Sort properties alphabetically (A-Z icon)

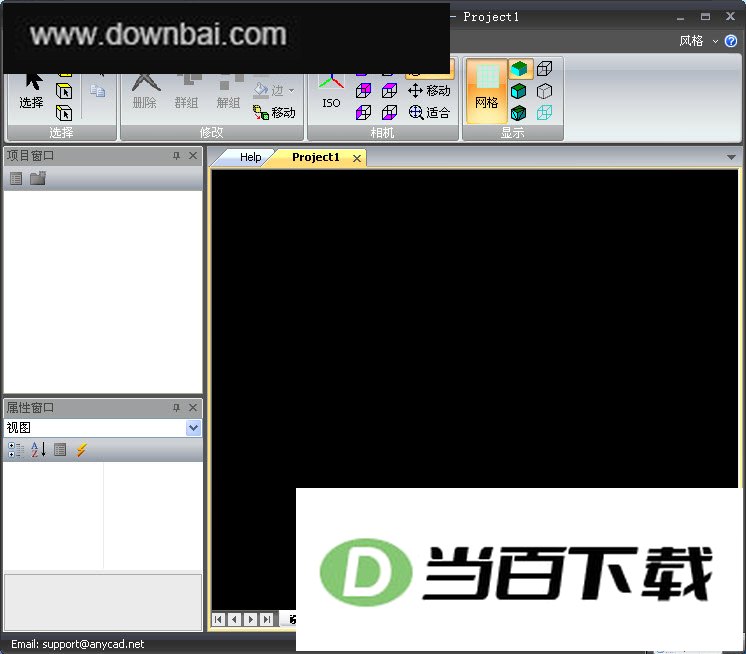coord(38,449)
